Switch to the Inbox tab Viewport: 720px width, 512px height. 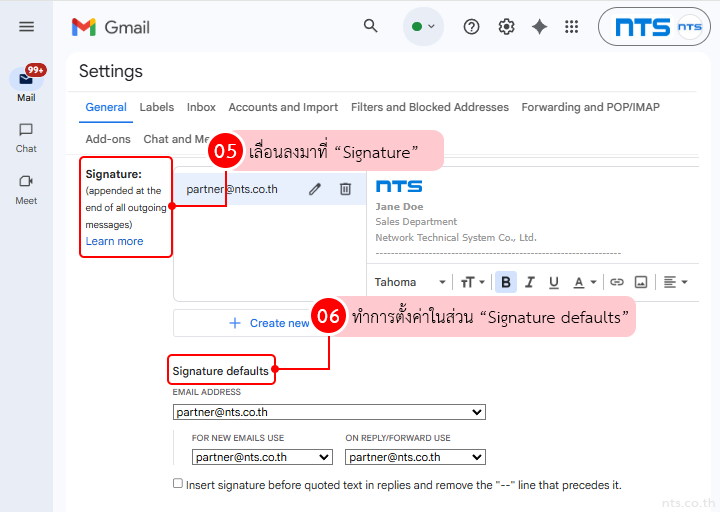pyautogui.click(x=201, y=107)
